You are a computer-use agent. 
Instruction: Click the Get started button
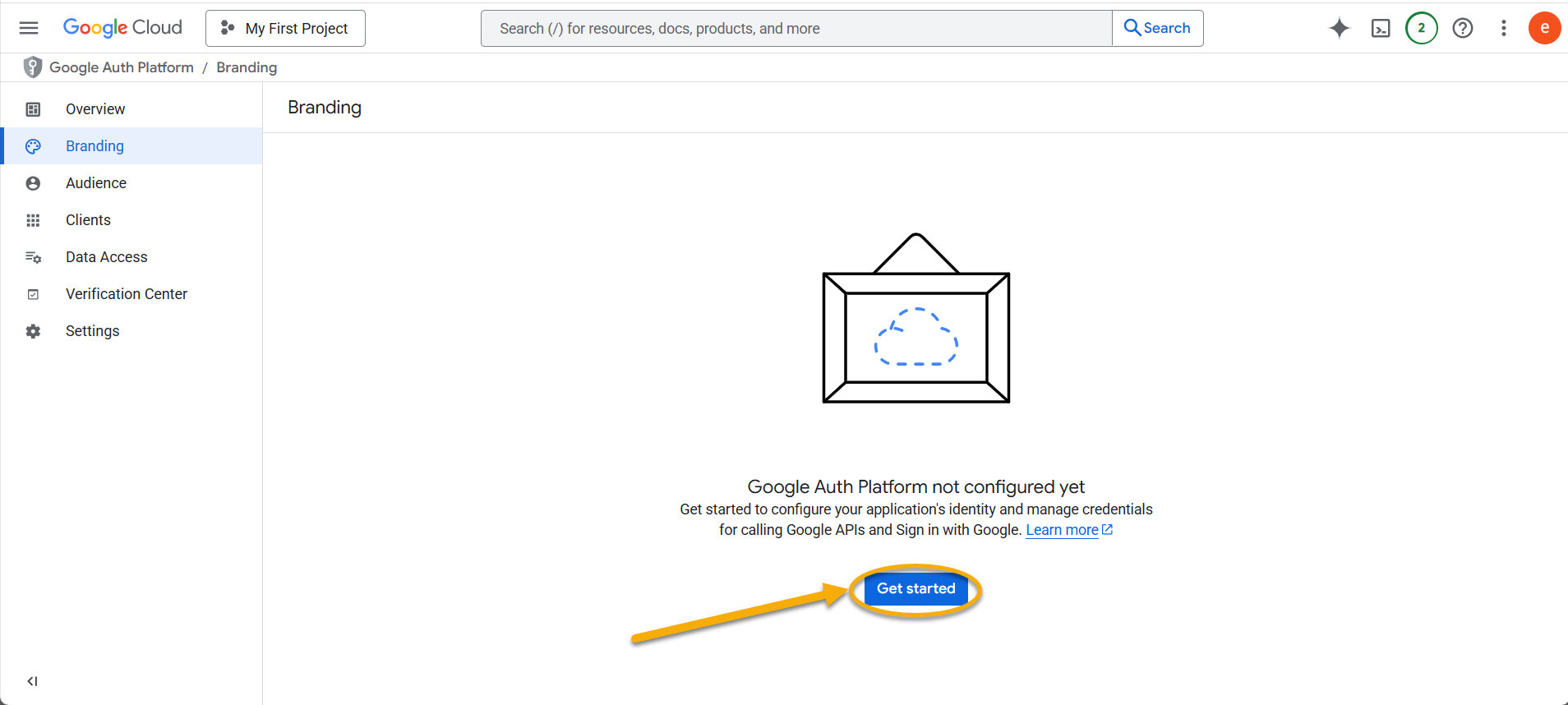[x=915, y=589]
